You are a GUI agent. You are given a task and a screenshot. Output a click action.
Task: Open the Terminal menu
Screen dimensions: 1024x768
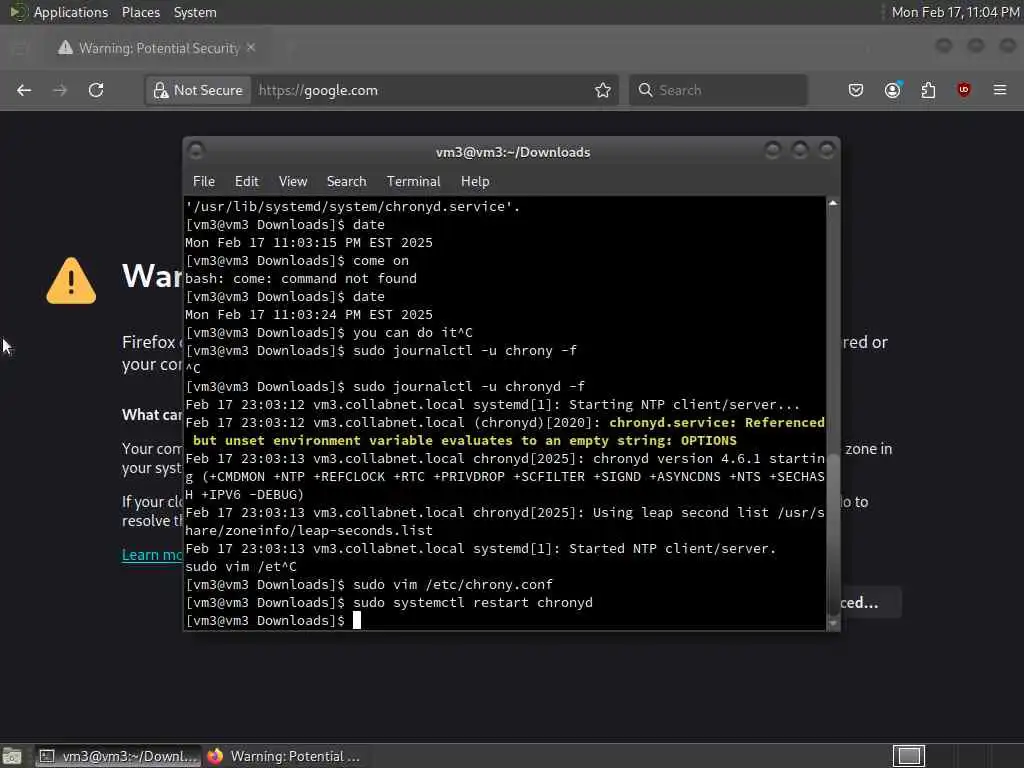tap(413, 182)
